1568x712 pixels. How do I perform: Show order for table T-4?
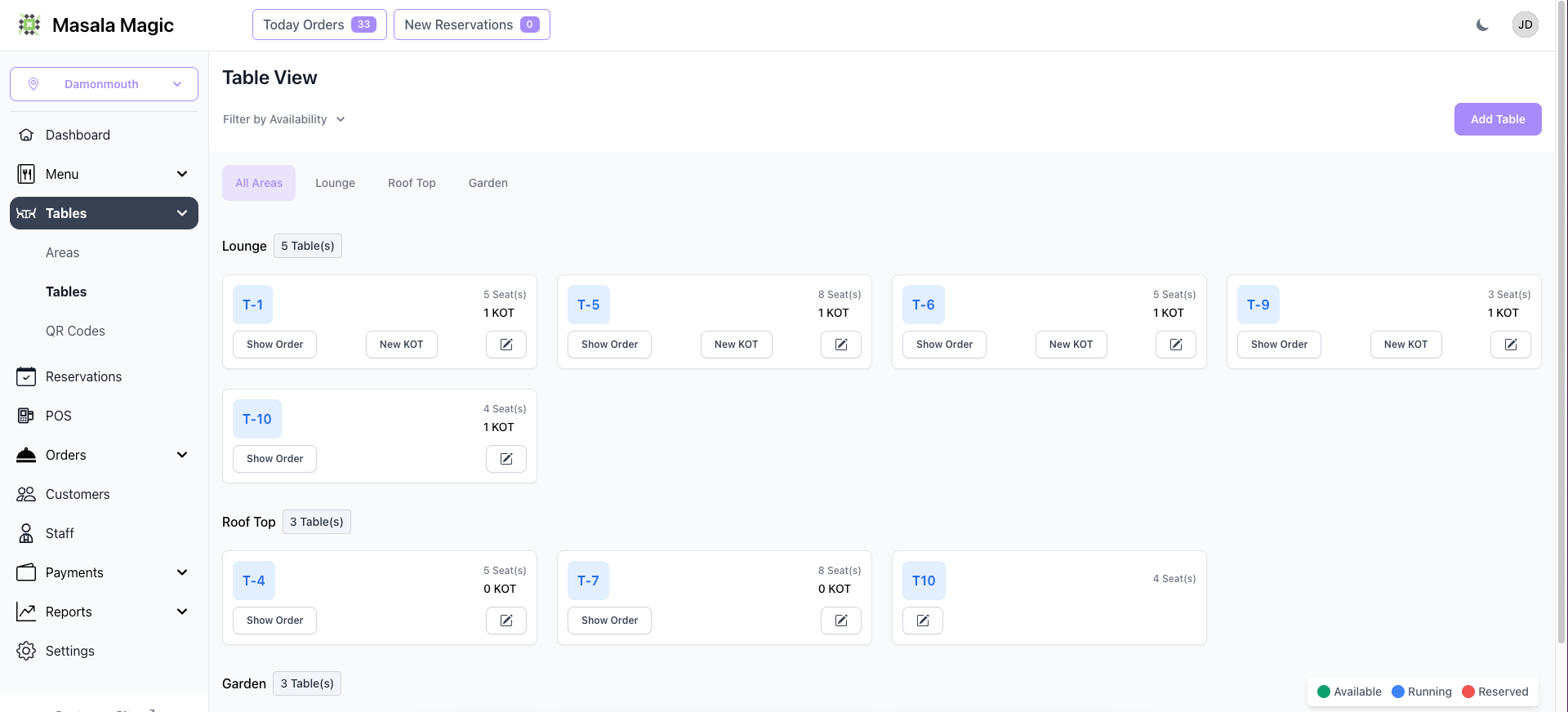pyautogui.click(x=274, y=621)
